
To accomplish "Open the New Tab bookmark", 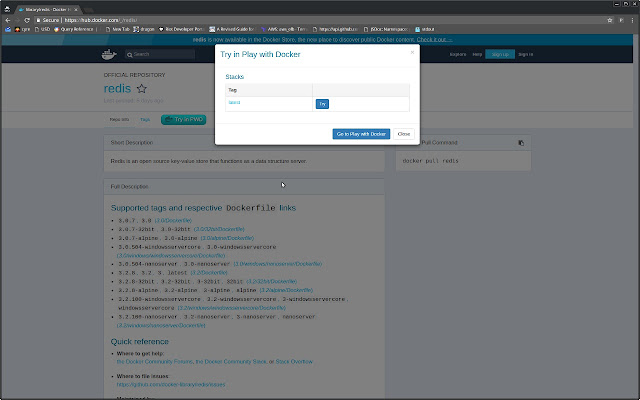I will 118,29.
